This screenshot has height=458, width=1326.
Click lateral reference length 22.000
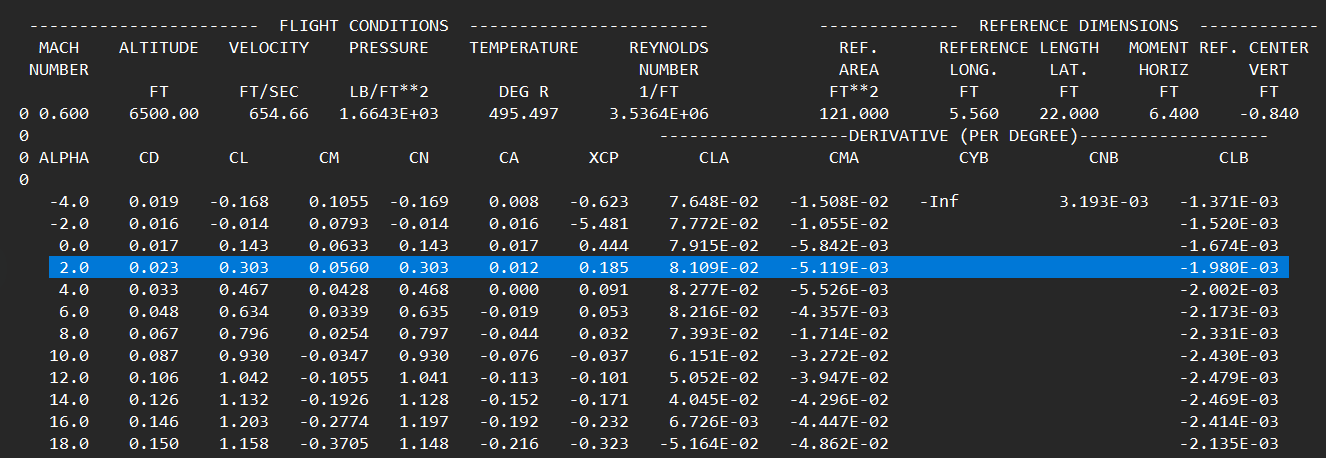coord(1069,114)
